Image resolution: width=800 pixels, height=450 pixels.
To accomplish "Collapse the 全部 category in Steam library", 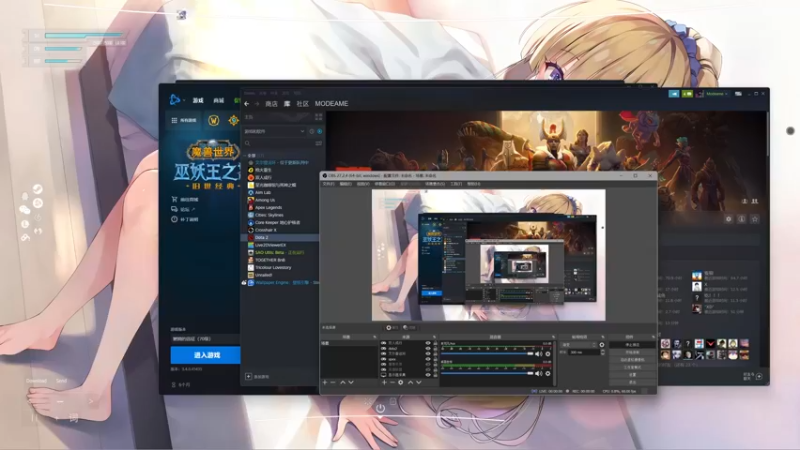I will pyautogui.click(x=244, y=155).
